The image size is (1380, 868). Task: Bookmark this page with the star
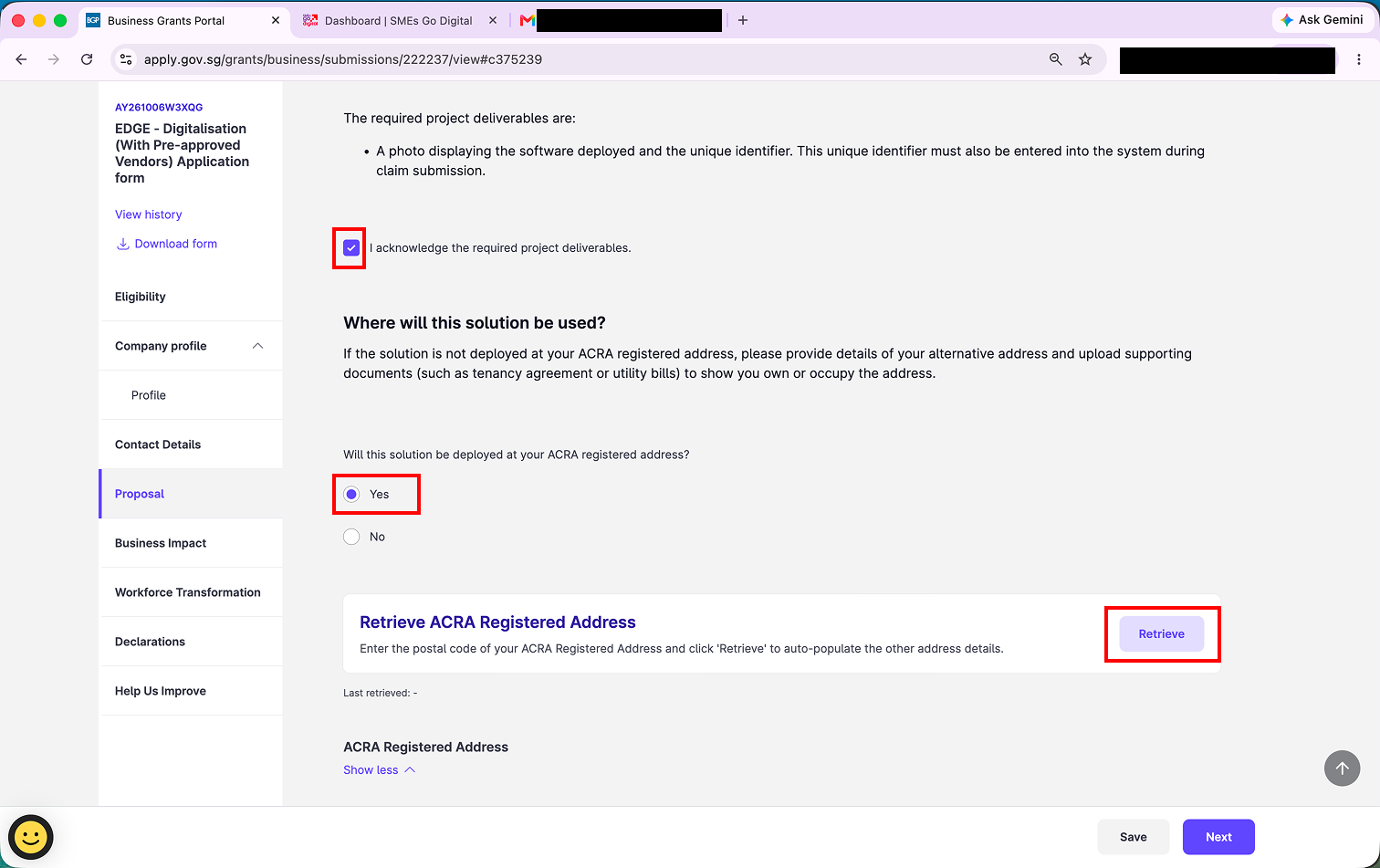(x=1085, y=59)
